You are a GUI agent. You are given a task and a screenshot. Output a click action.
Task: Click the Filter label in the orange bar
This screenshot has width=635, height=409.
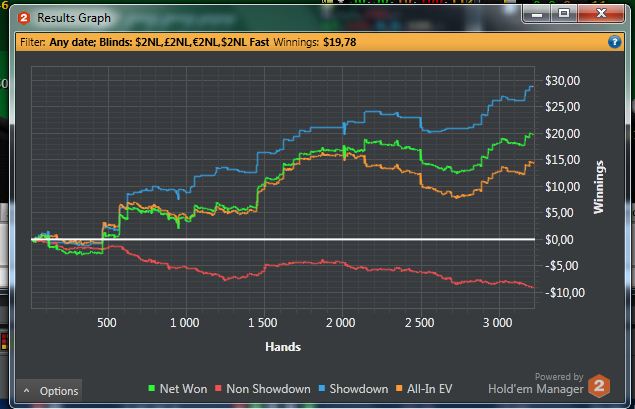coord(32,42)
